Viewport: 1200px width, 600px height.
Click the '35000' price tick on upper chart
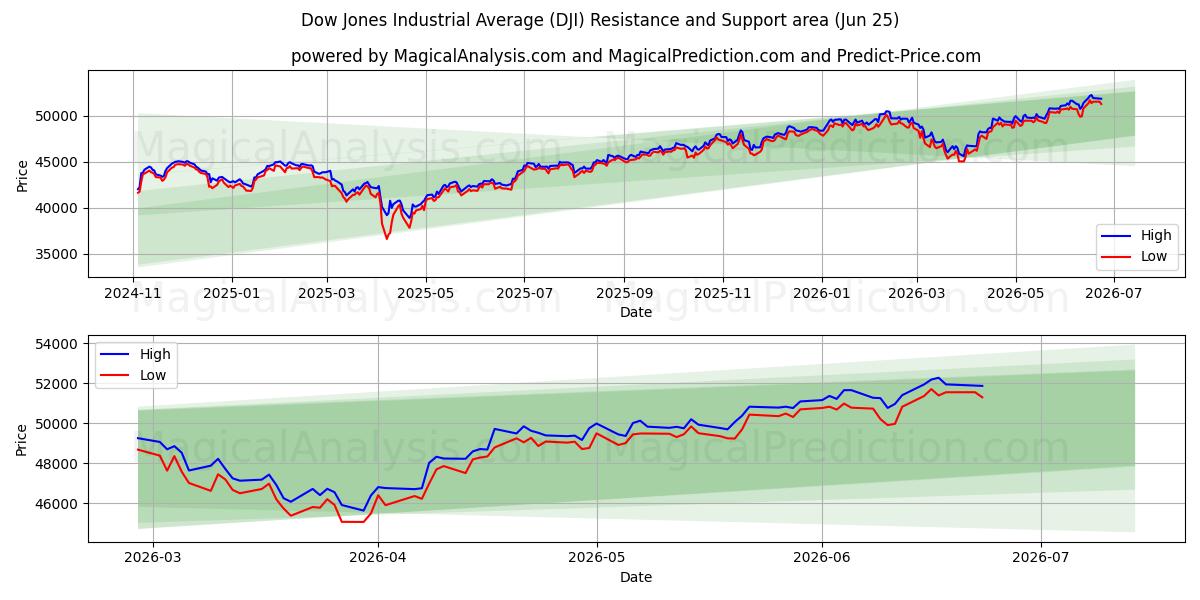[x=59, y=254]
